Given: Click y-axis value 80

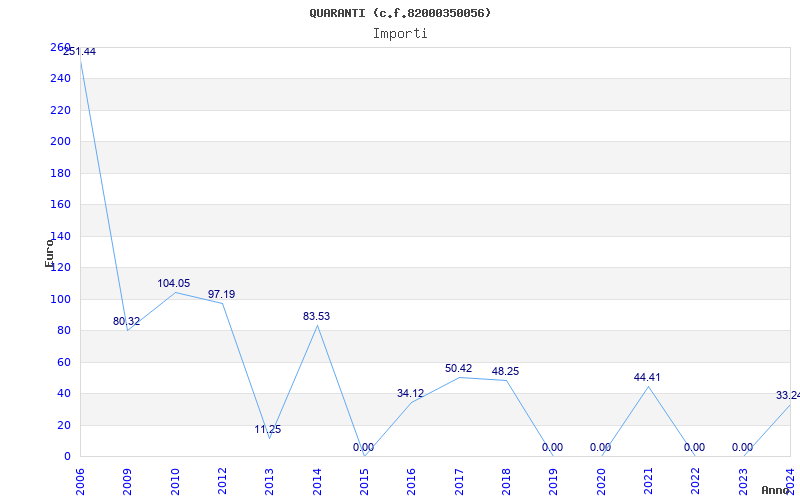Looking at the screenshot, I should point(63,331).
